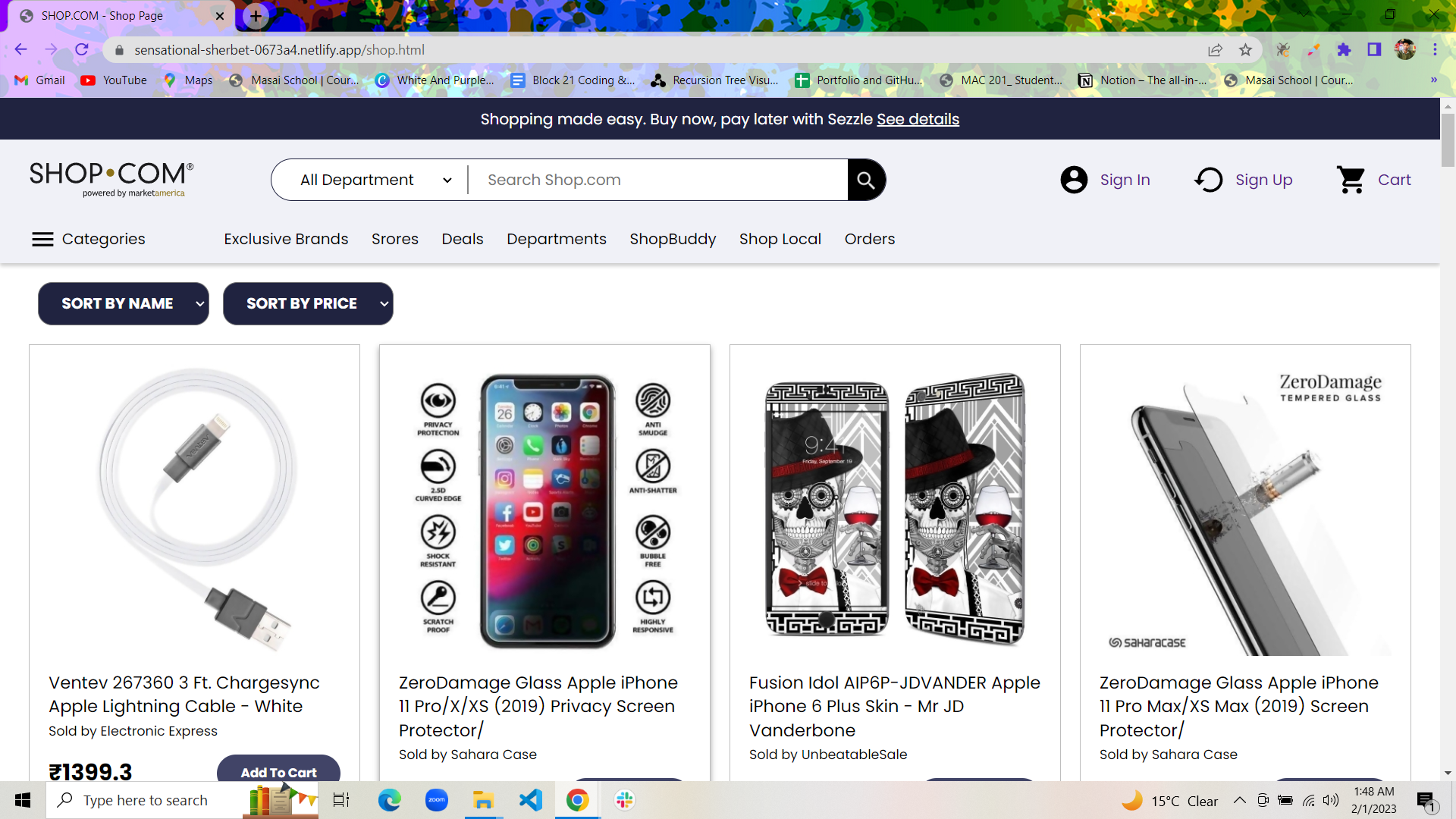Go back with the browser back arrow

tap(20, 49)
